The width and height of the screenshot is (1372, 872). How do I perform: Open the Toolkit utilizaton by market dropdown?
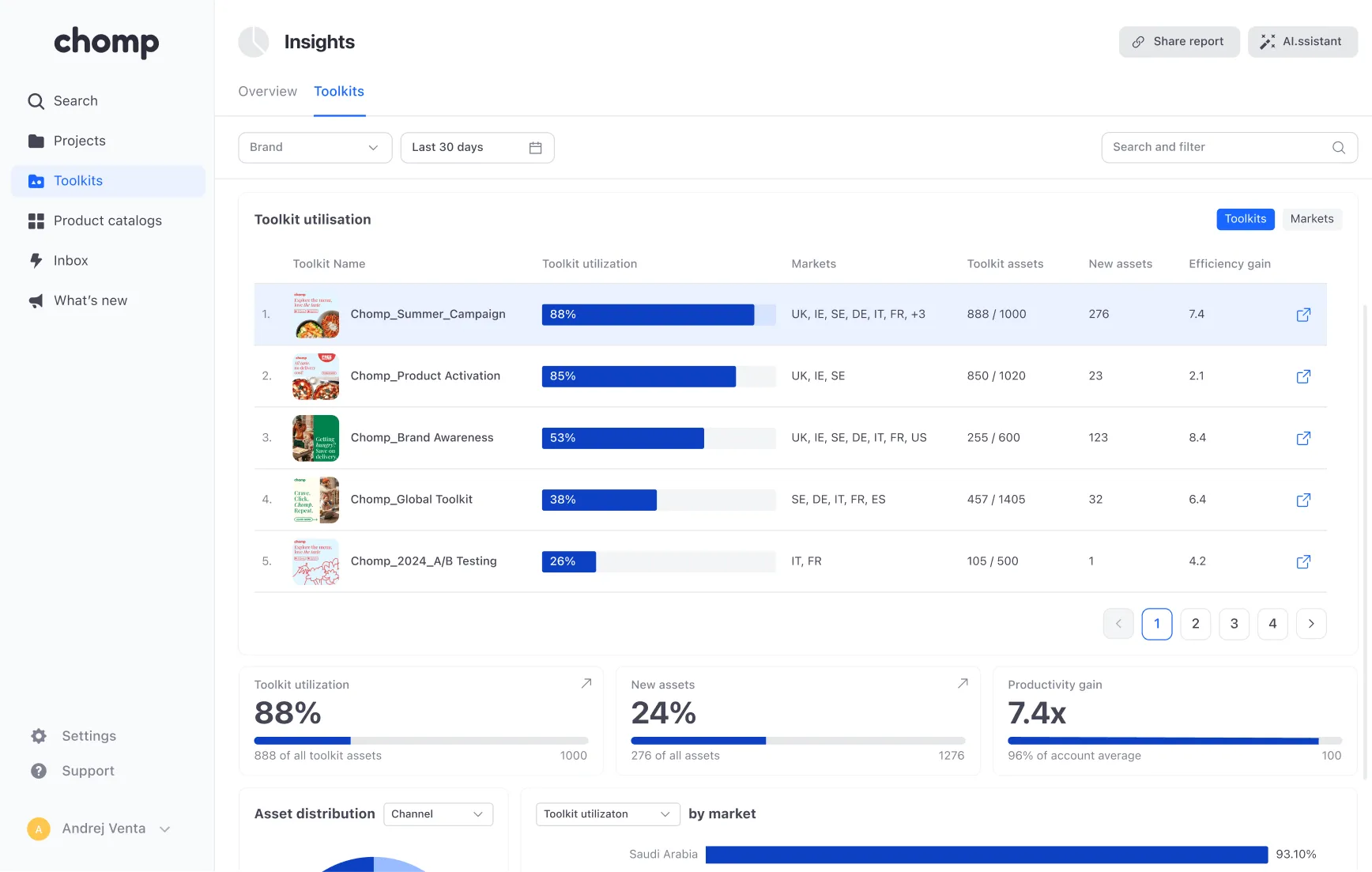pyautogui.click(x=608, y=814)
